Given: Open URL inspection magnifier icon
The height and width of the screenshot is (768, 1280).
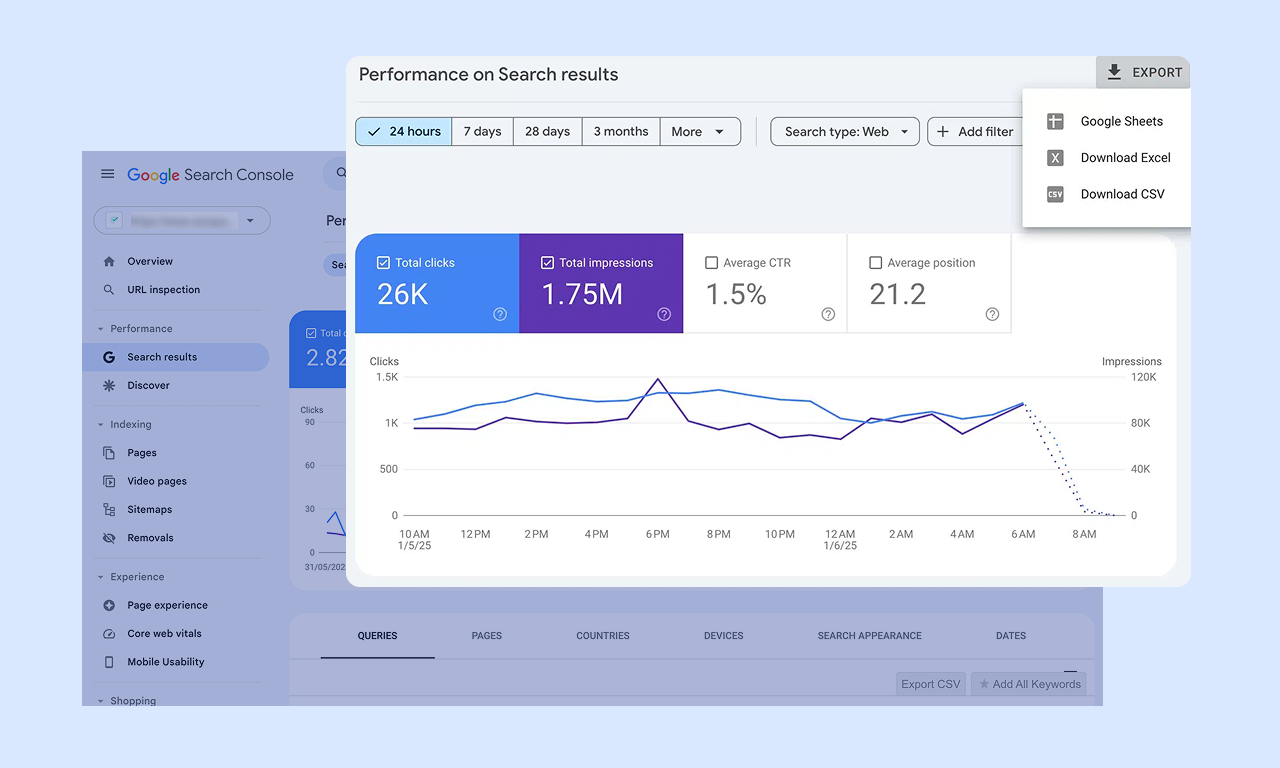Looking at the screenshot, I should click(109, 290).
